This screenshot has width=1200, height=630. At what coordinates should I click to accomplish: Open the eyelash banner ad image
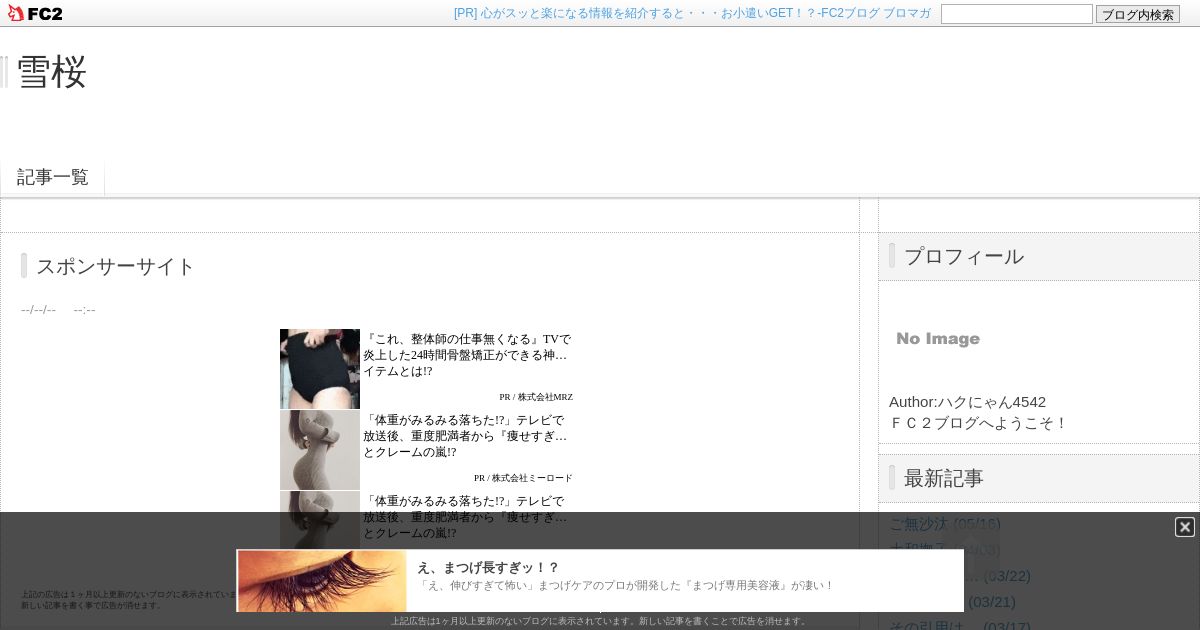pyautogui.click(x=322, y=581)
